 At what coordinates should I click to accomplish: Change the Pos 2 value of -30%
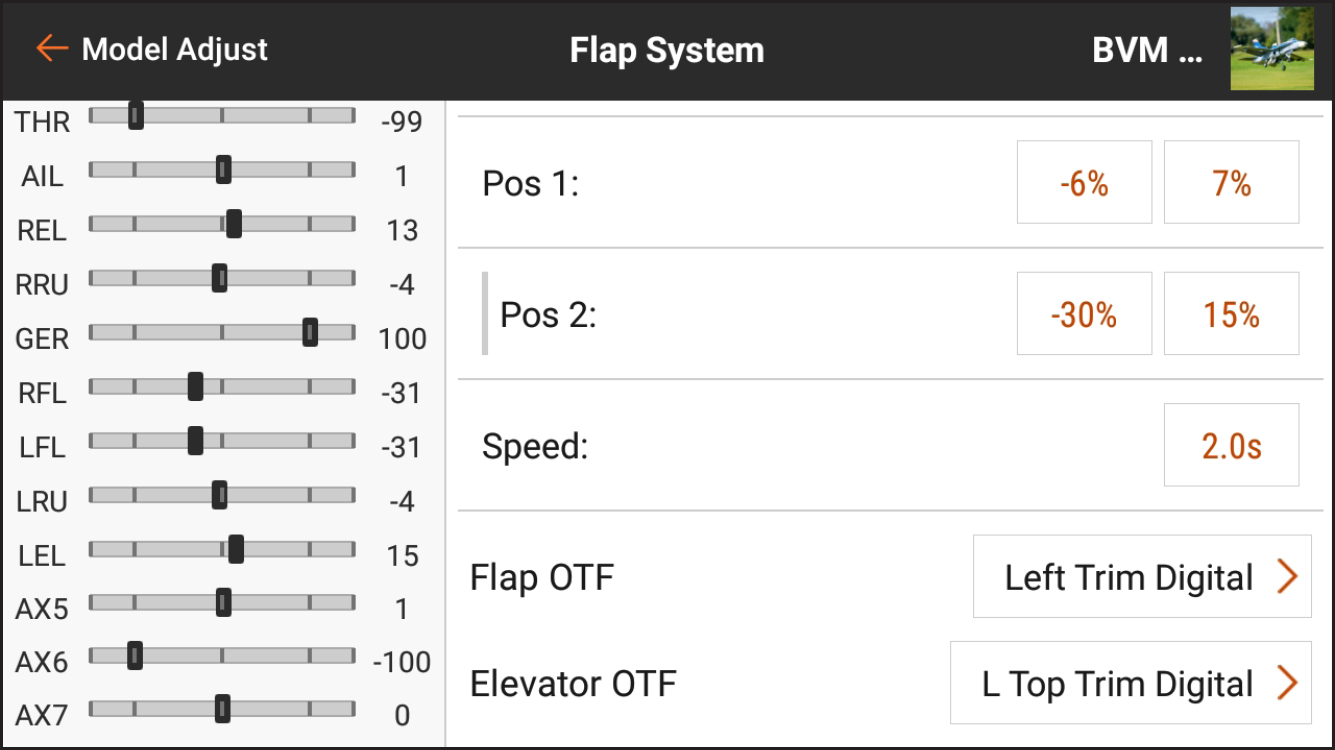tap(1083, 313)
